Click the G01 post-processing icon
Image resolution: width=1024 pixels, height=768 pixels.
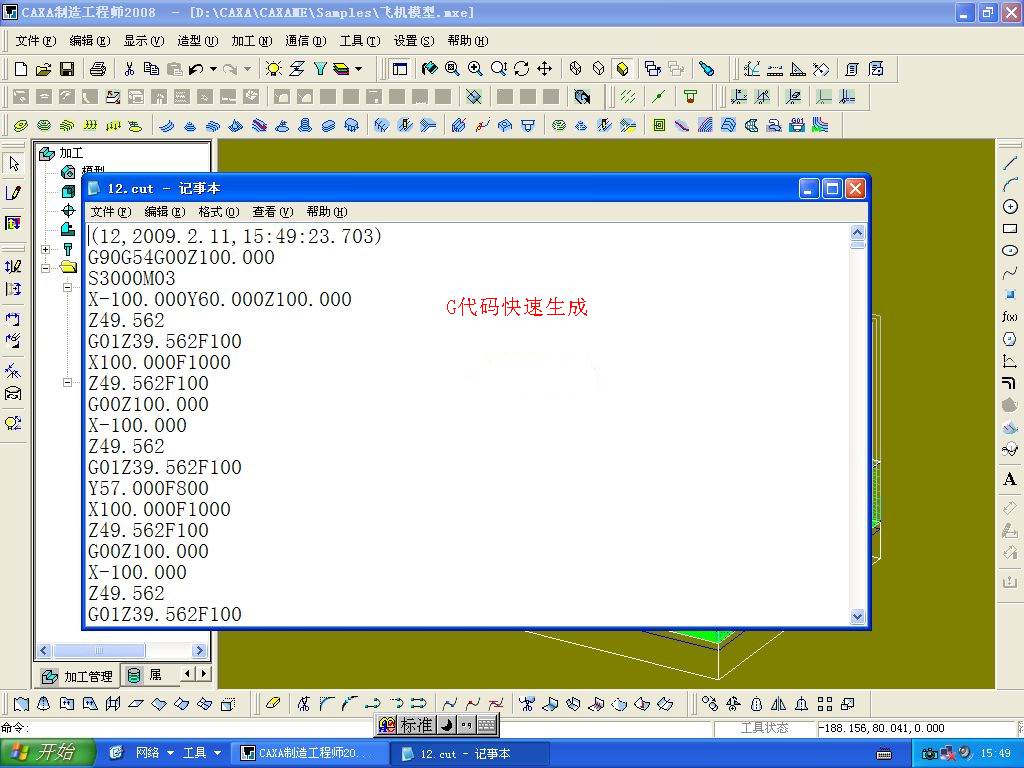[x=797, y=125]
